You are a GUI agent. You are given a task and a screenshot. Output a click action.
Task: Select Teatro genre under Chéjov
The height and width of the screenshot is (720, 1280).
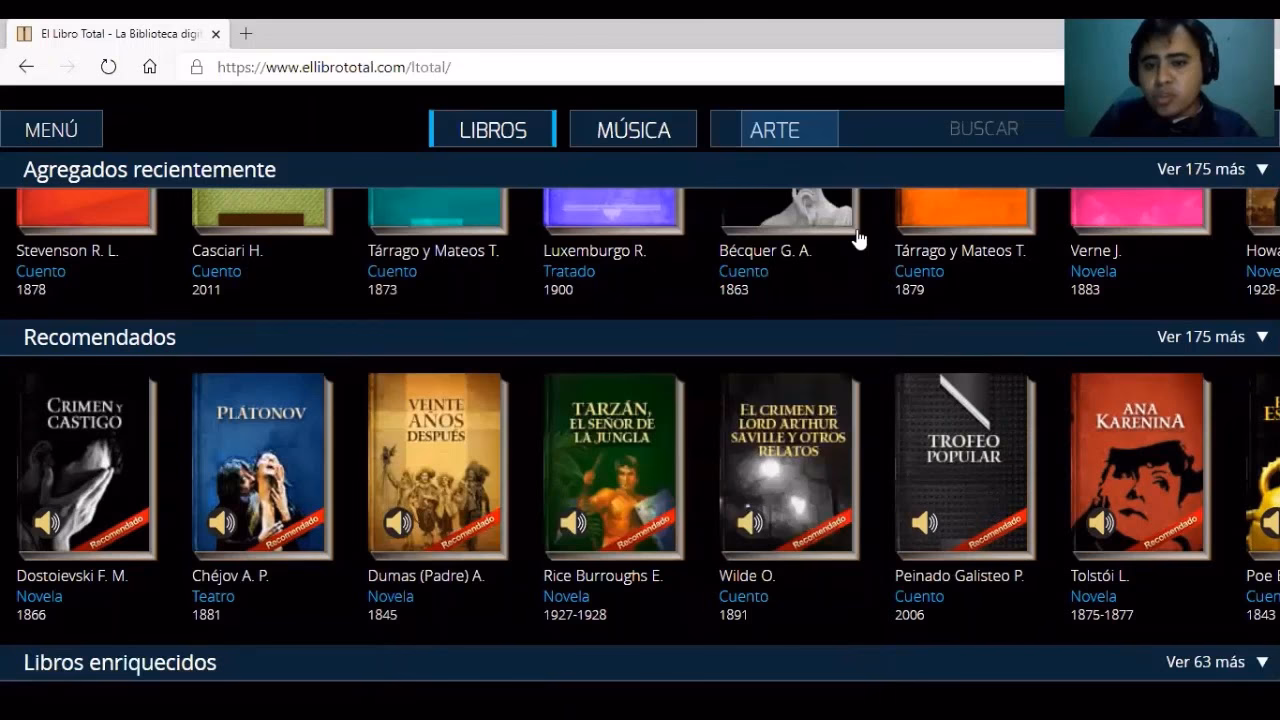(x=213, y=596)
